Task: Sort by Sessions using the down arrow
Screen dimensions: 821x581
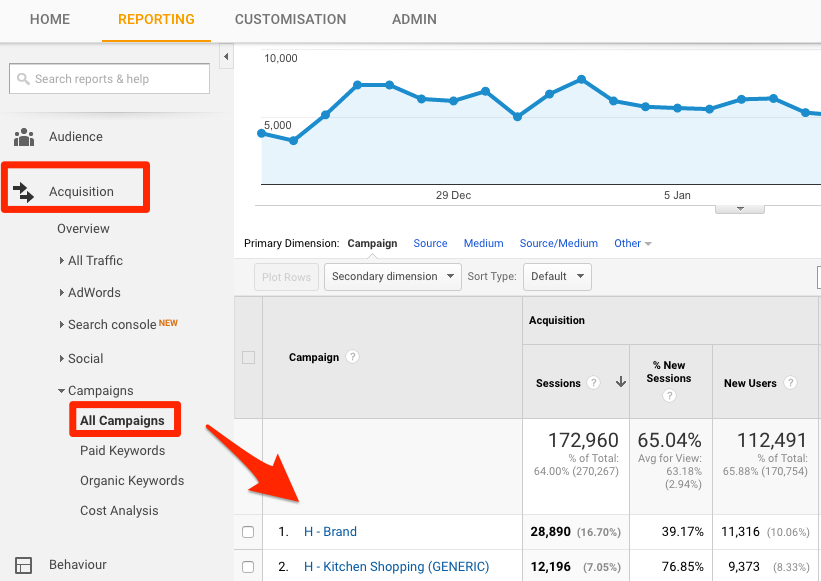Action: (x=619, y=383)
